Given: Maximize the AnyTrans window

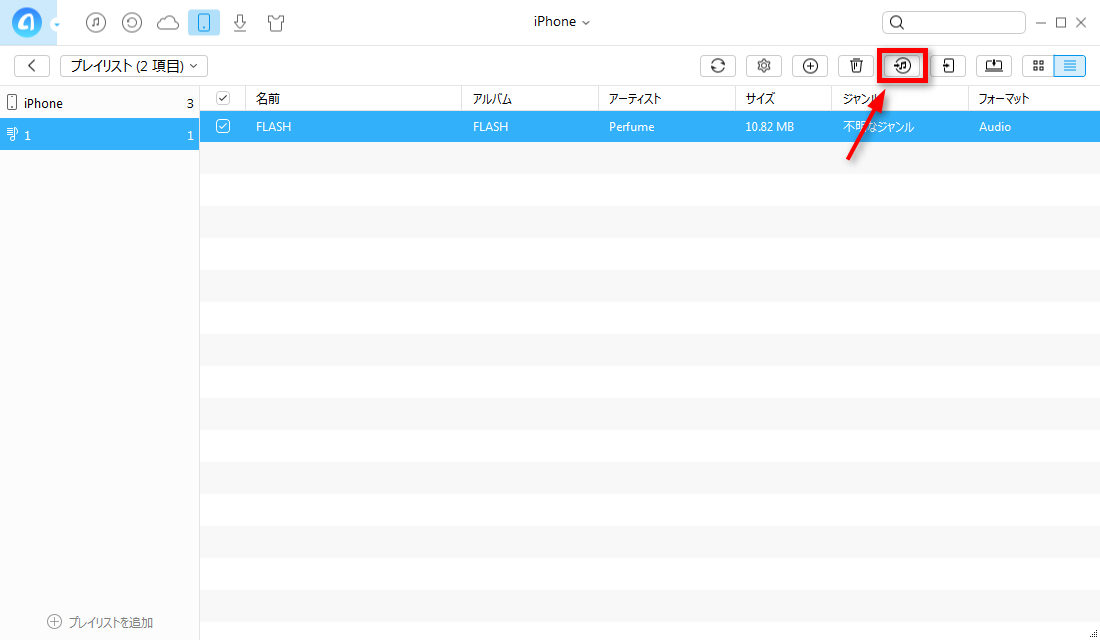Looking at the screenshot, I should click(1061, 23).
